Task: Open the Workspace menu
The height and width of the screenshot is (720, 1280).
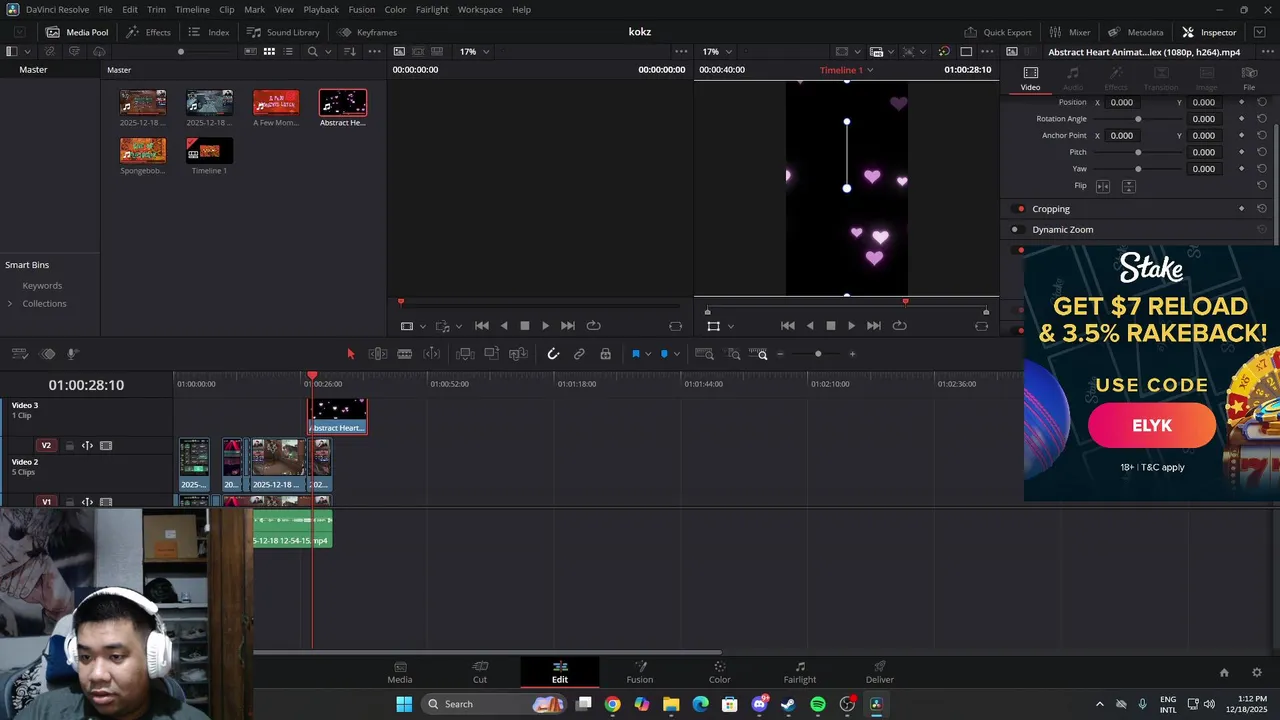Action: pyautogui.click(x=480, y=9)
